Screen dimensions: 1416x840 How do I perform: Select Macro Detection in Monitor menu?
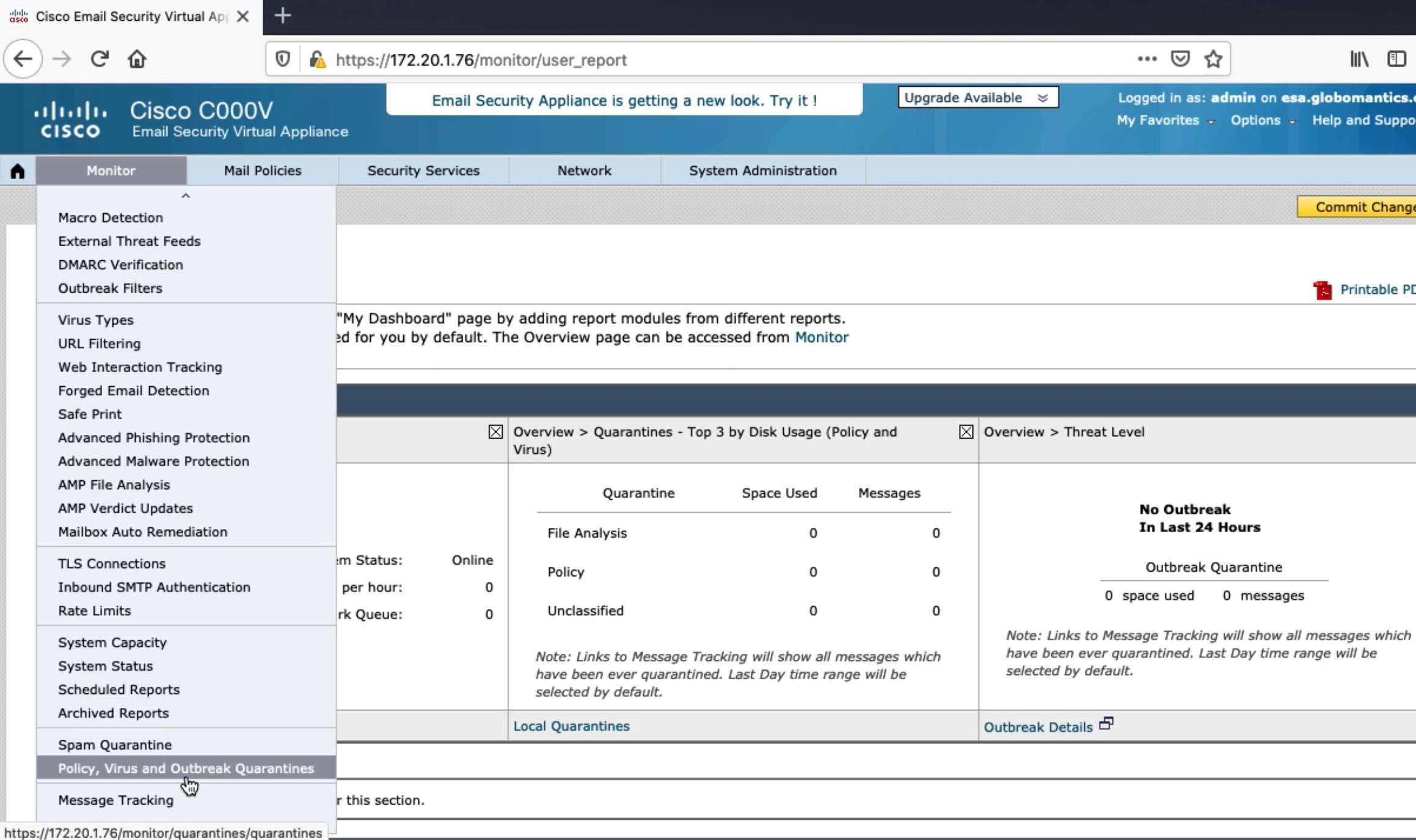point(111,217)
